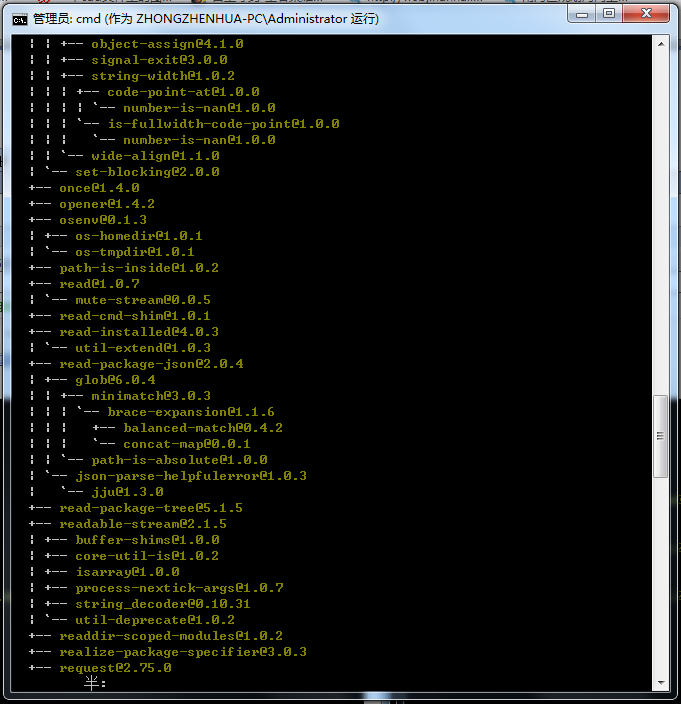
Task: Click the line jju@1.3.0
Action: click(x=127, y=492)
